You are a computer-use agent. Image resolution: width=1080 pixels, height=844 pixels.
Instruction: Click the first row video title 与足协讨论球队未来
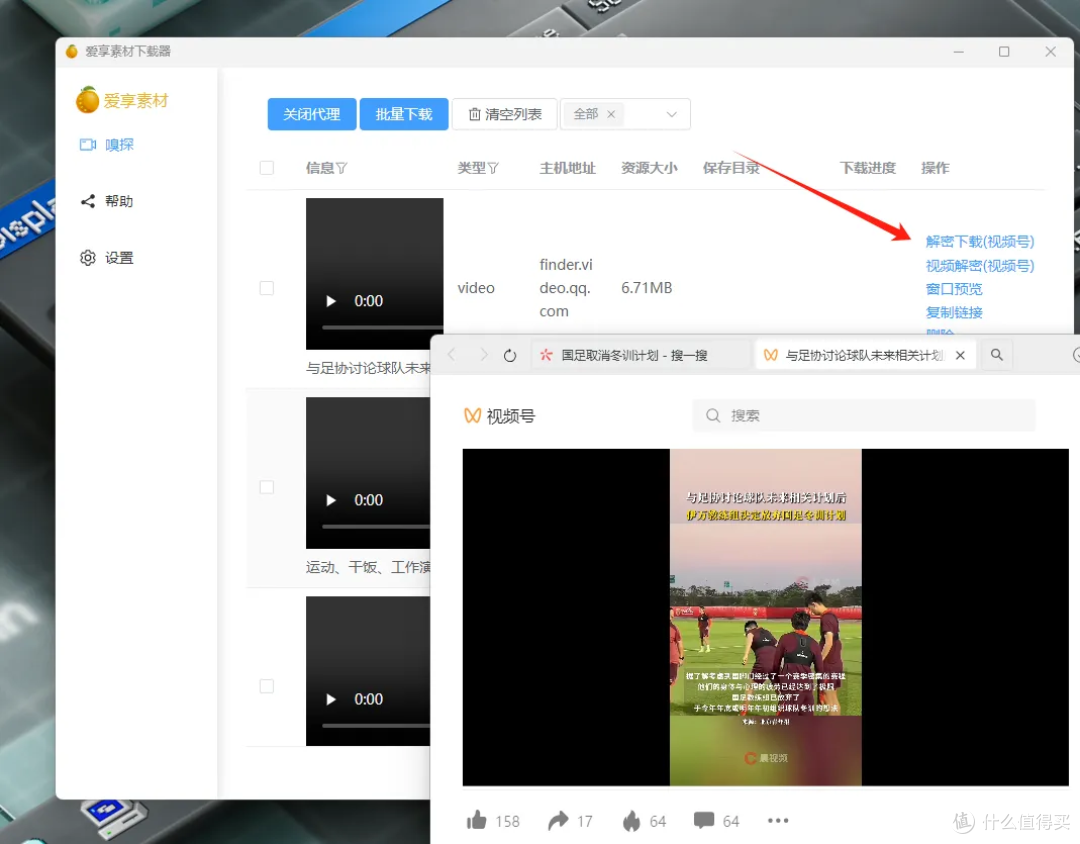click(x=368, y=369)
